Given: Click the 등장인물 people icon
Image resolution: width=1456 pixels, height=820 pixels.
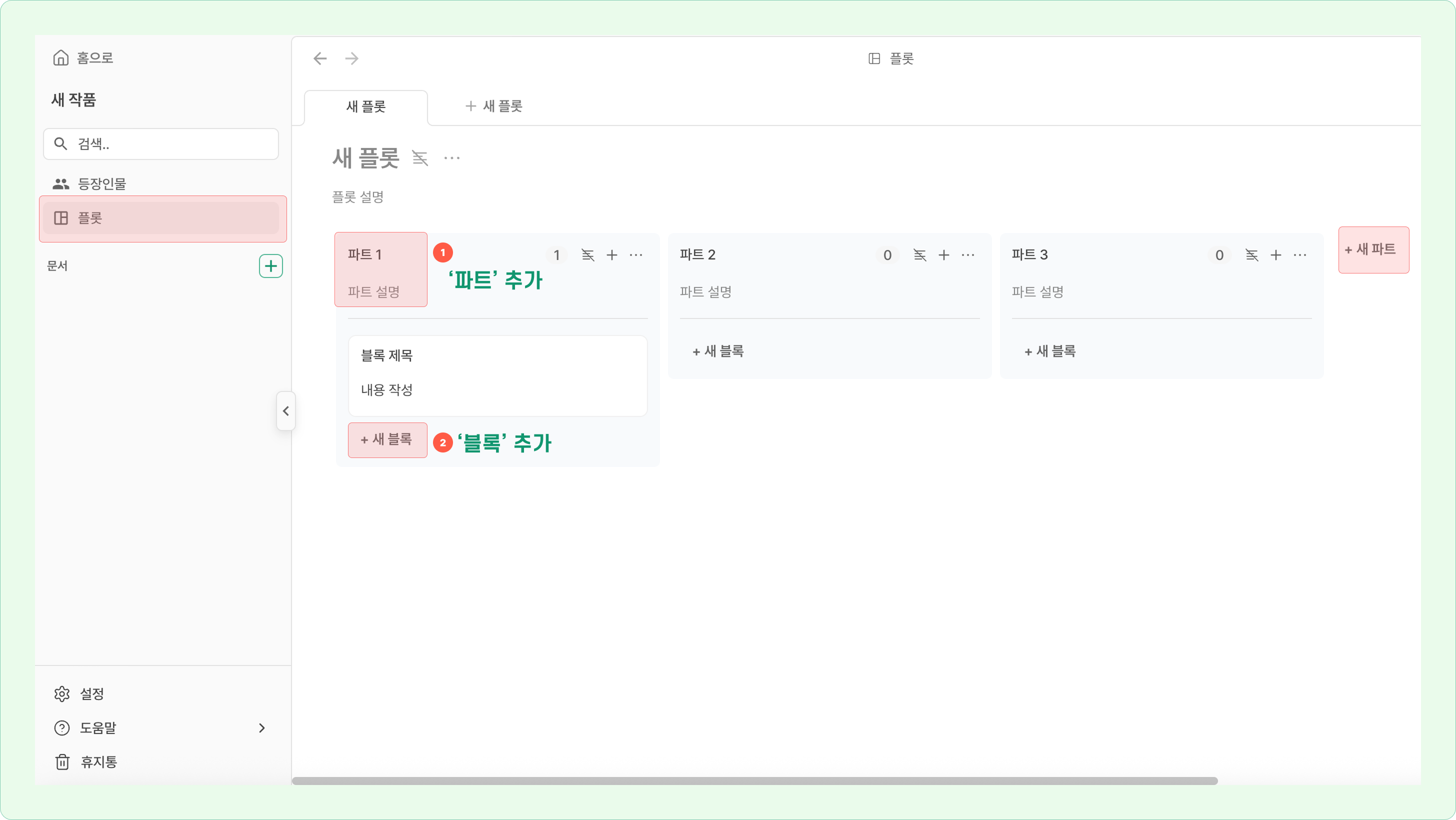Looking at the screenshot, I should pos(60,183).
